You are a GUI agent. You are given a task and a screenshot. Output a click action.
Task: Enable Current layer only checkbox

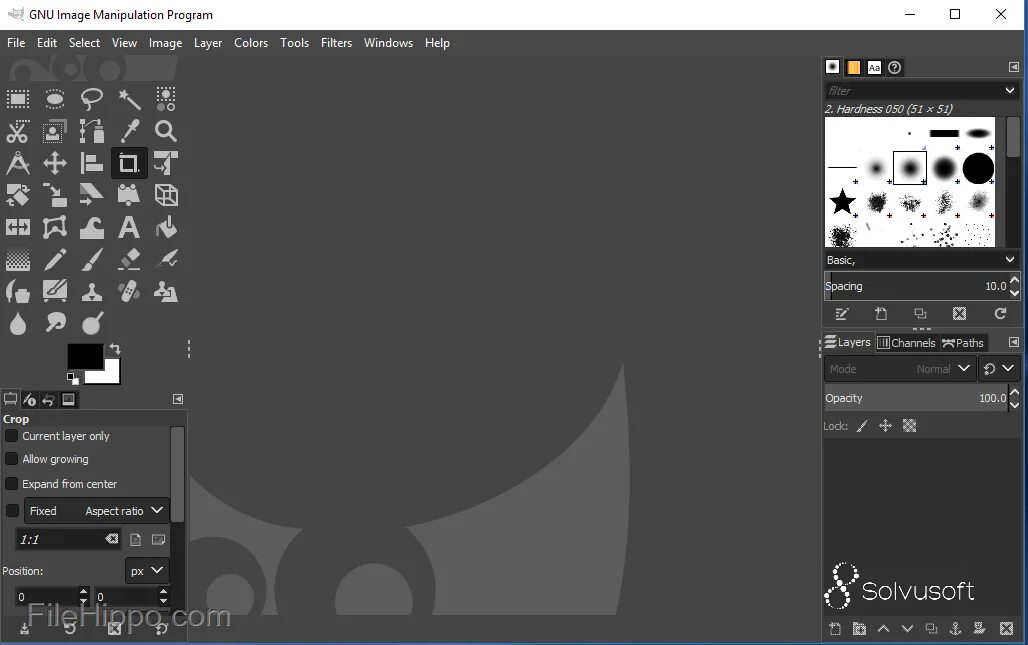[x=11, y=436]
